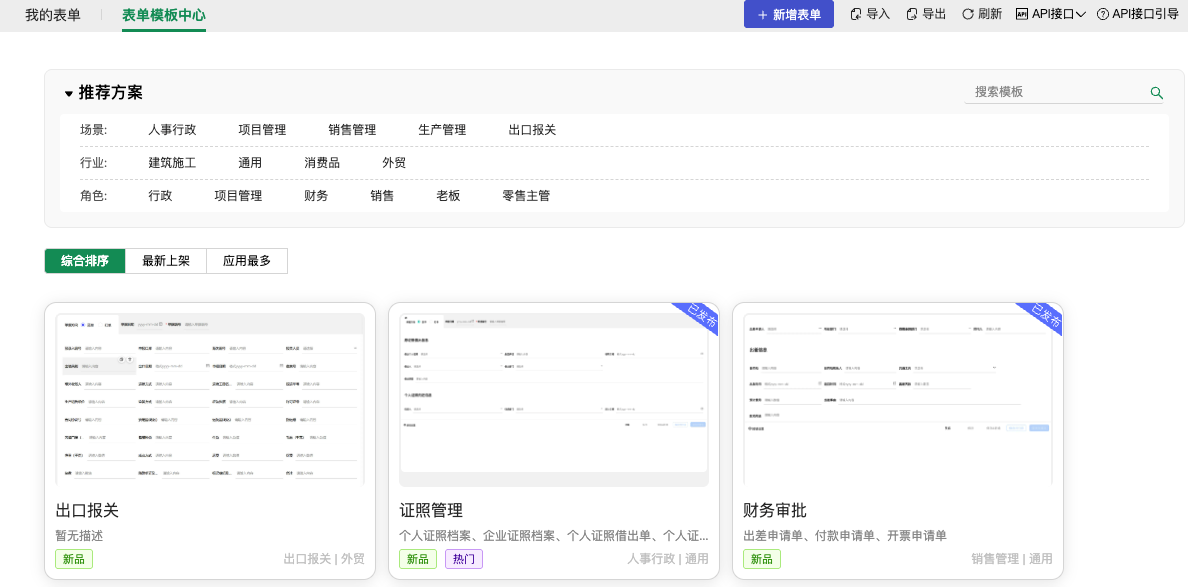Click the 热门 tag on 证照管理 card
The height and width of the screenshot is (587, 1188).
(x=463, y=559)
